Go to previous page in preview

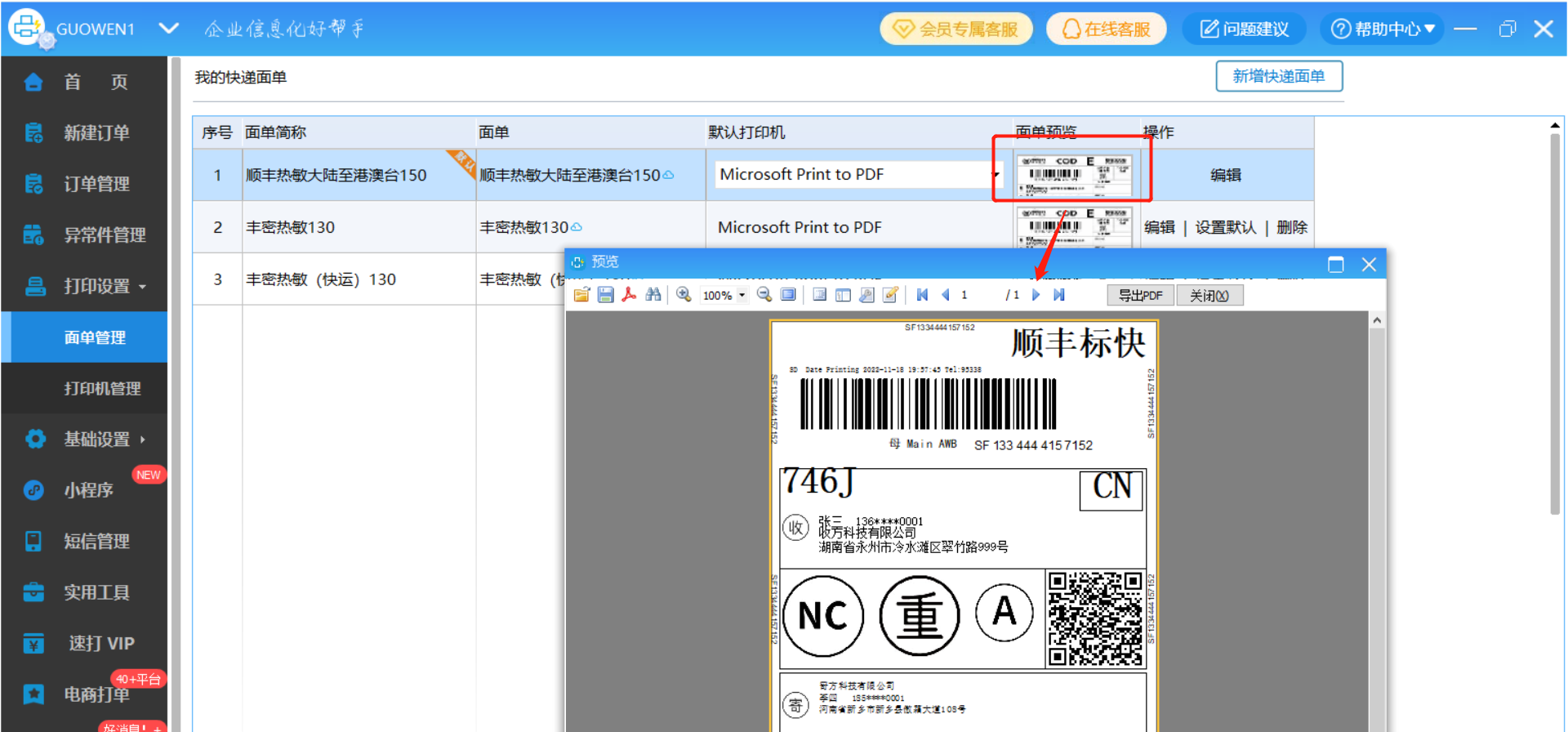(x=946, y=295)
